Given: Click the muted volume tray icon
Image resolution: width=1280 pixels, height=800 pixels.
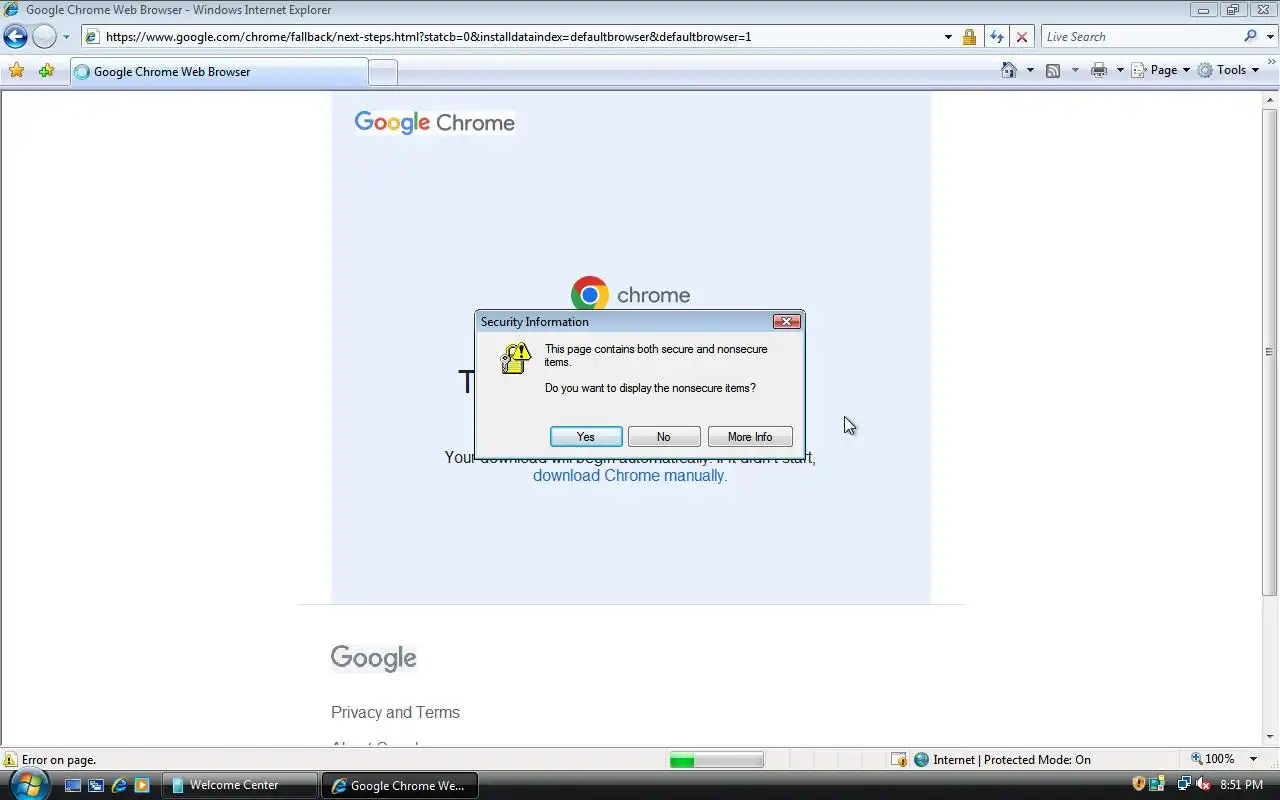Looking at the screenshot, I should (1203, 785).
